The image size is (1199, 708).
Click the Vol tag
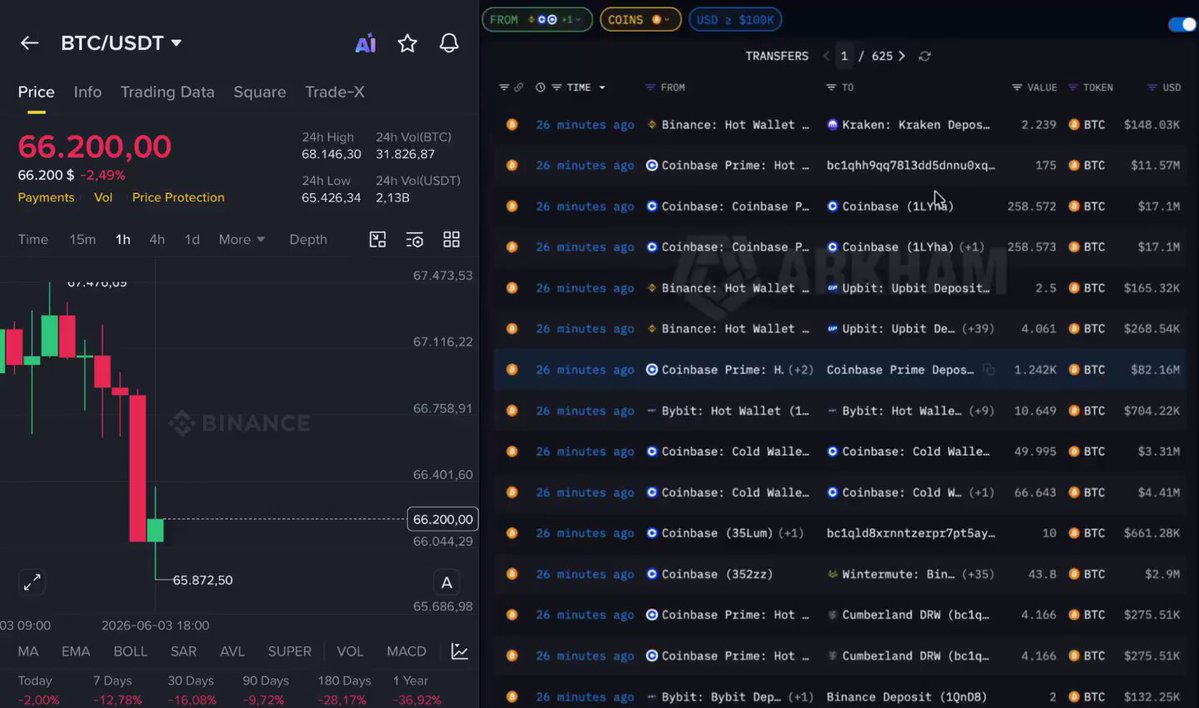(103, 197)
